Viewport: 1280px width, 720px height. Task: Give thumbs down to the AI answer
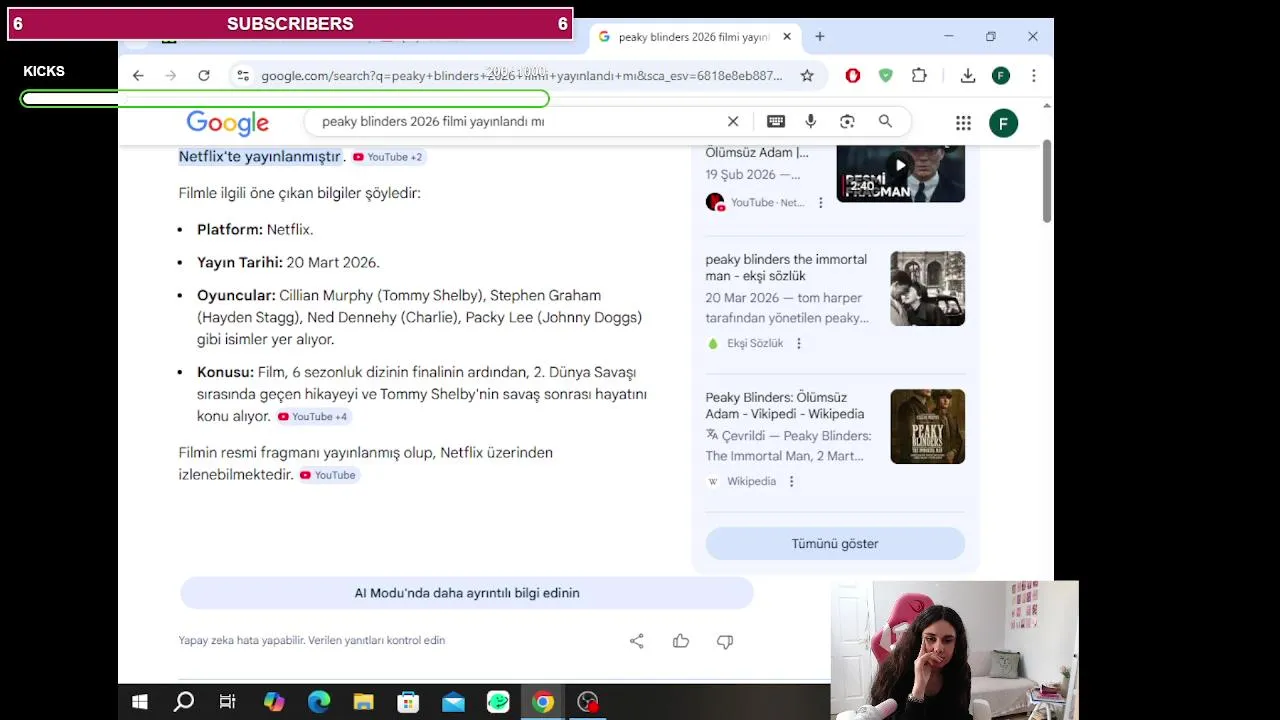click(x=725, y=641)
